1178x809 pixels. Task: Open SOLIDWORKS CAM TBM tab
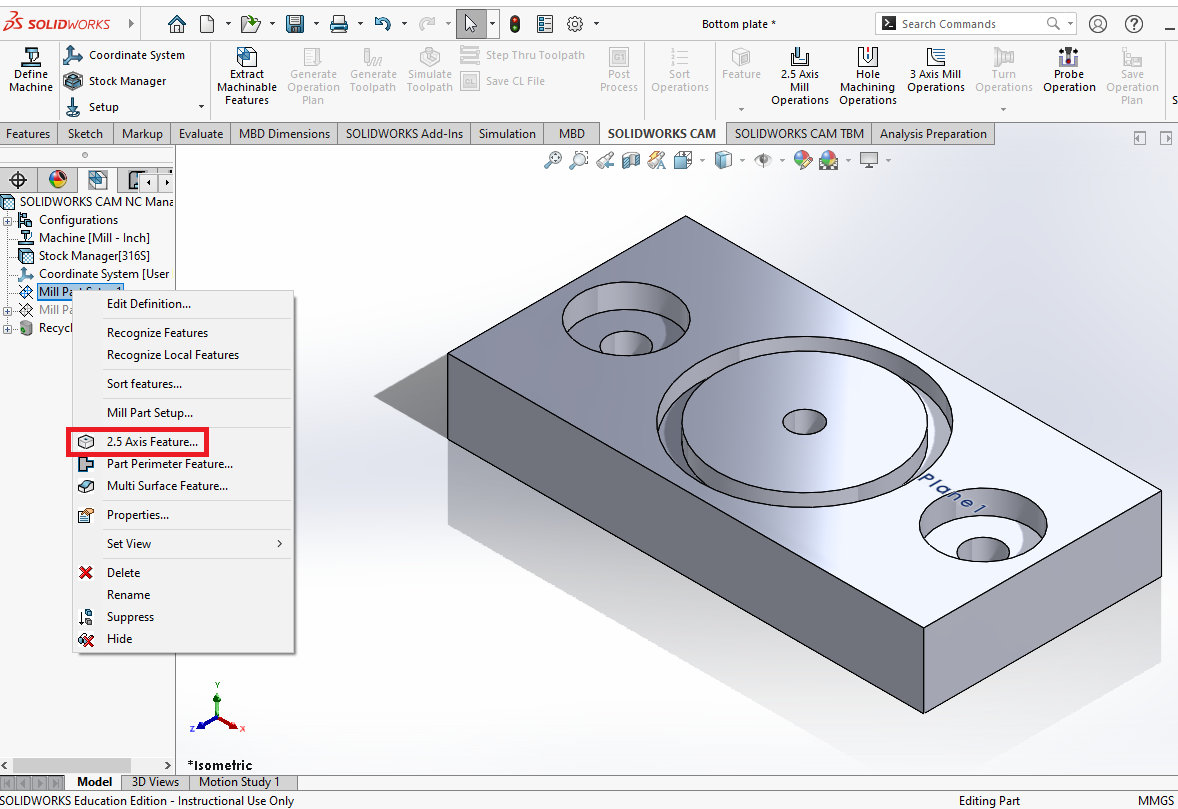(799, 134)
